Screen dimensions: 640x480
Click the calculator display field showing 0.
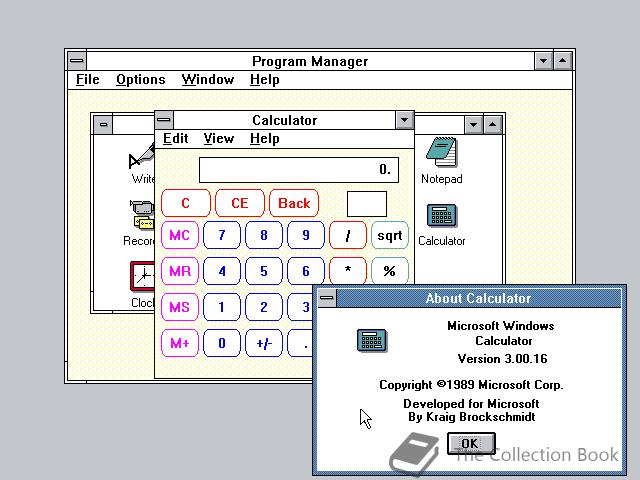299,170
